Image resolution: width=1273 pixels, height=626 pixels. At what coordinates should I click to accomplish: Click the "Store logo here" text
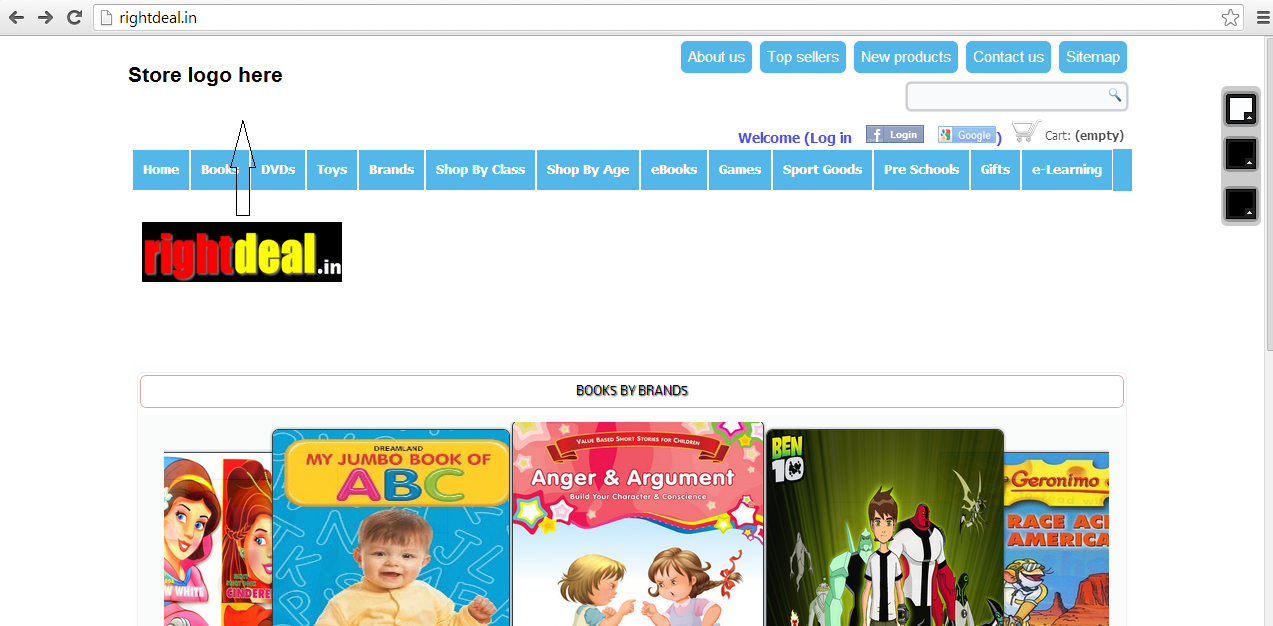tap(205, 75)
